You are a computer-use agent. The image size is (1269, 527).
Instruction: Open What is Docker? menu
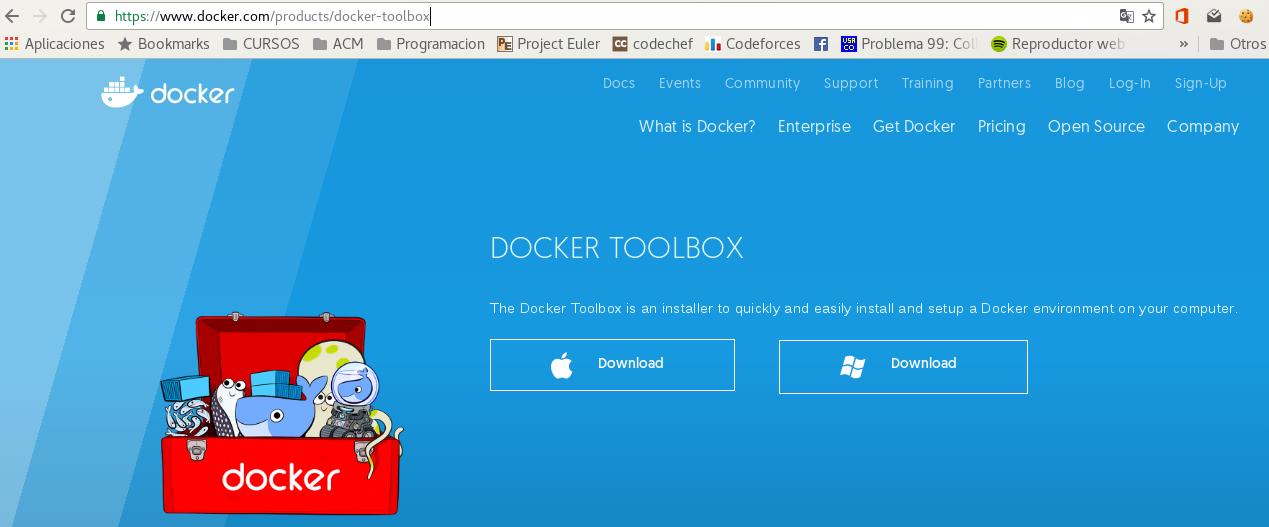coord(697,126)
